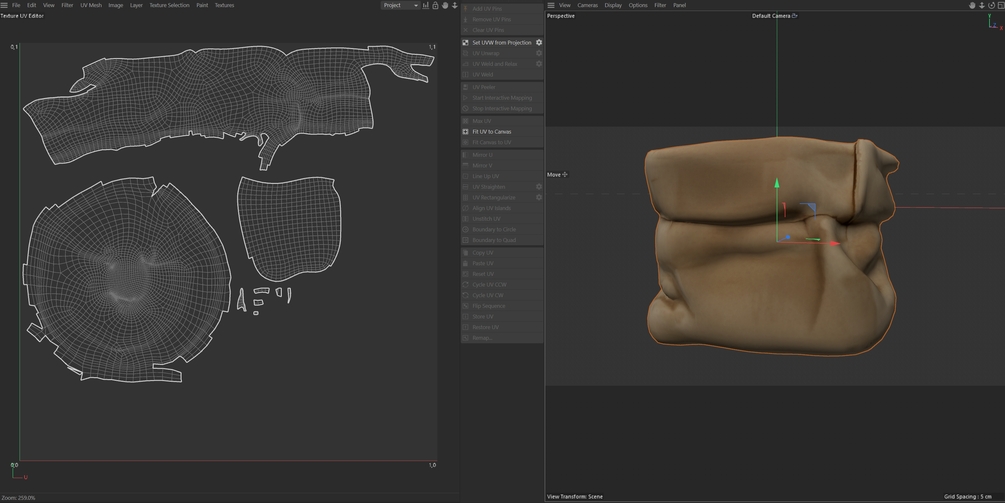Select the UV editor pan hand icon
Image resolution: width=1005 pixels, height=503 pixels.
point(445,5)
